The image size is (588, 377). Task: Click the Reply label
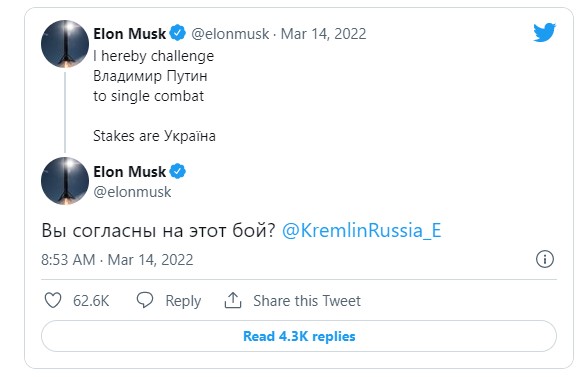[x=183, y=301]
